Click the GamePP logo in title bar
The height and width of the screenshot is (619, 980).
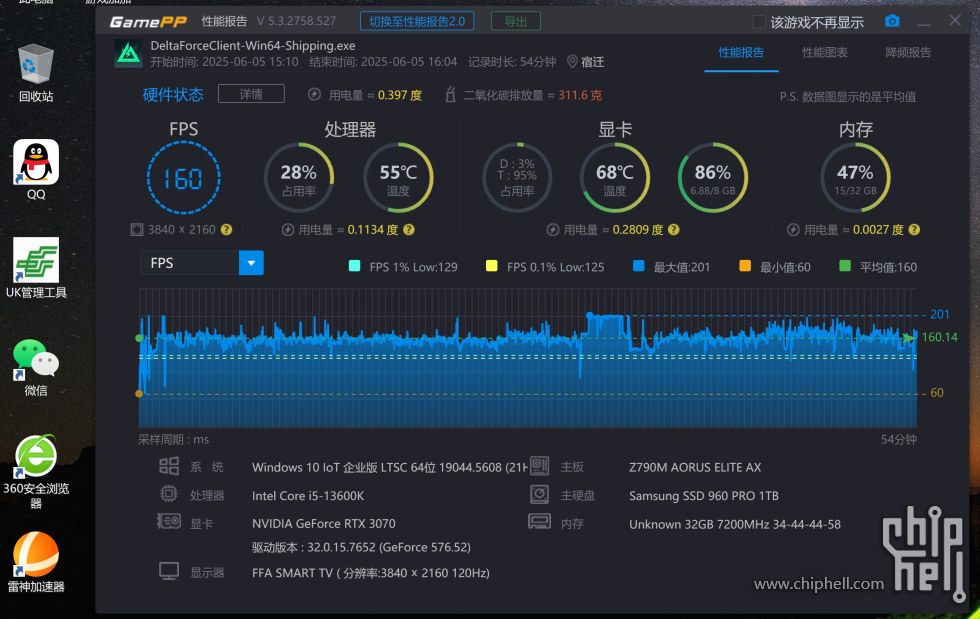(x=148, y=22)
